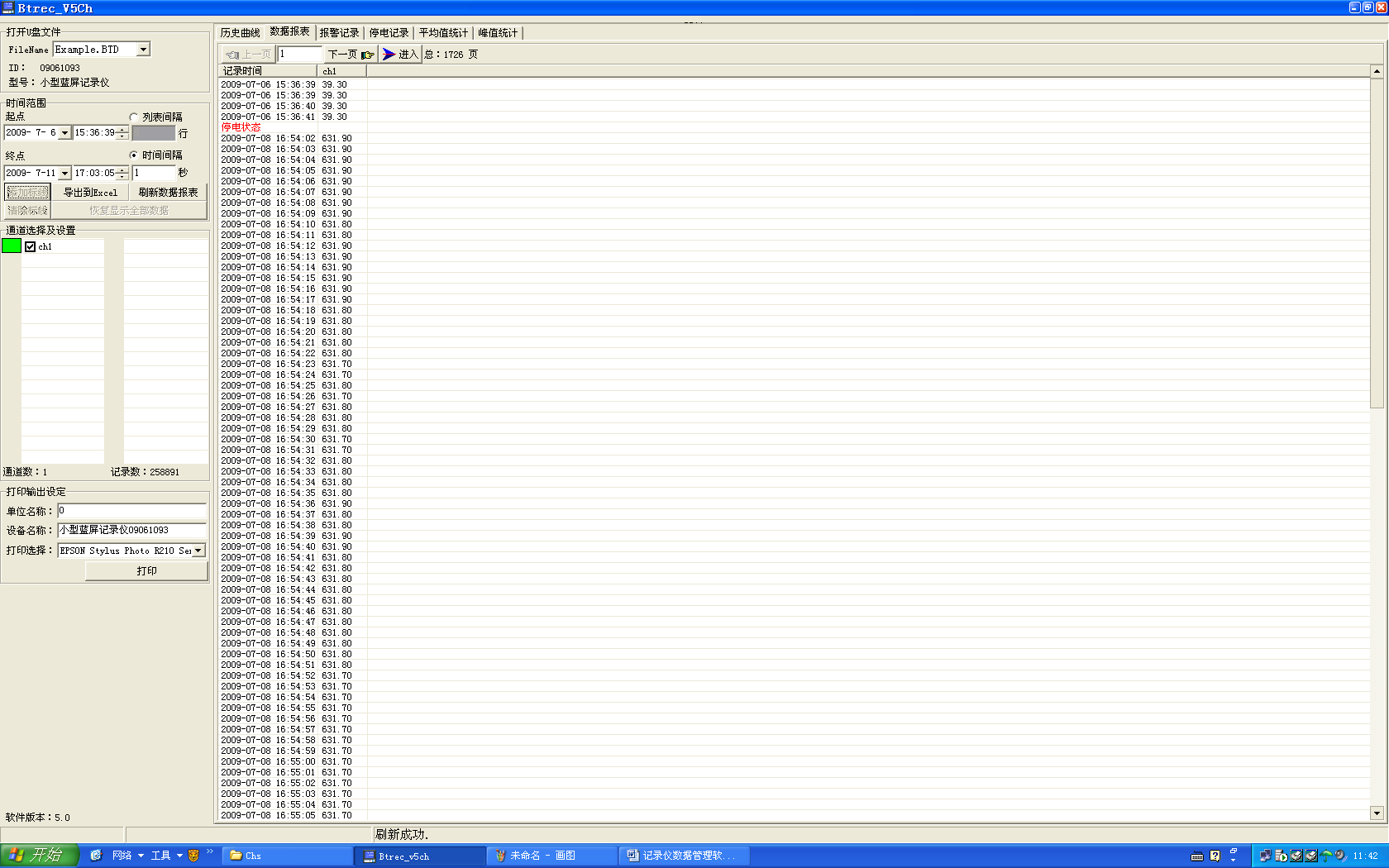The height and width of the screenshot is (868, 1389).
Task: Click the 导出到Excel button
Action: point(90,193)
